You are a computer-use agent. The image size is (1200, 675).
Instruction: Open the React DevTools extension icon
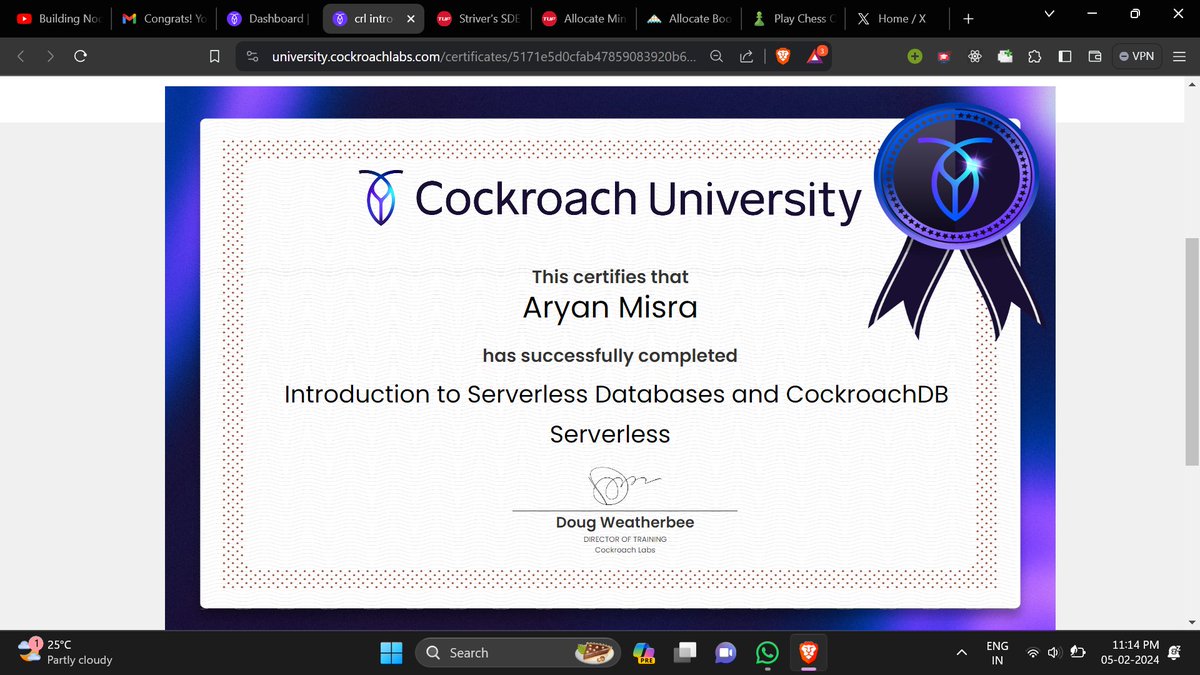coord(973,56)
